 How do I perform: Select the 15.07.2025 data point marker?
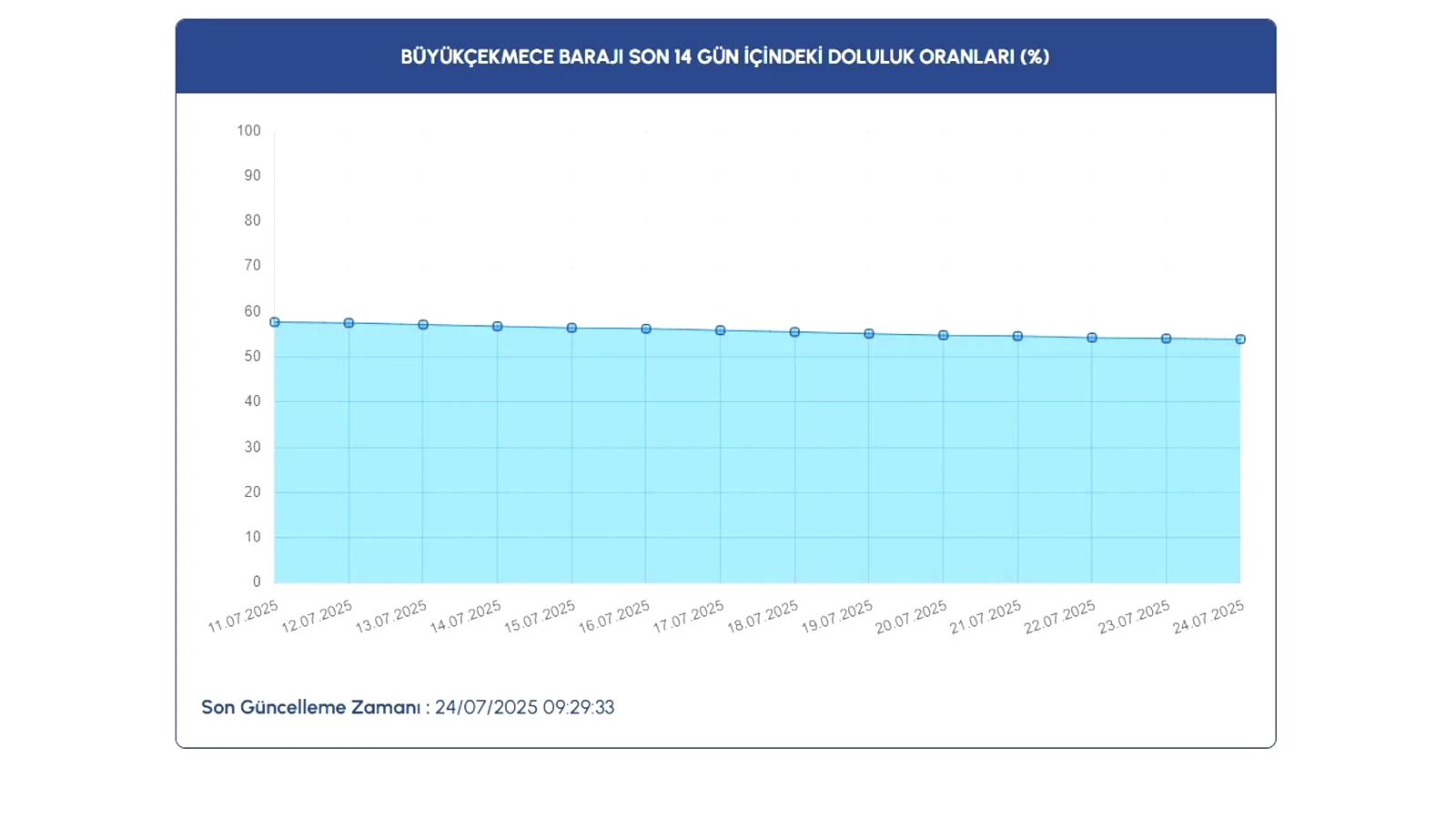point(571,328)
